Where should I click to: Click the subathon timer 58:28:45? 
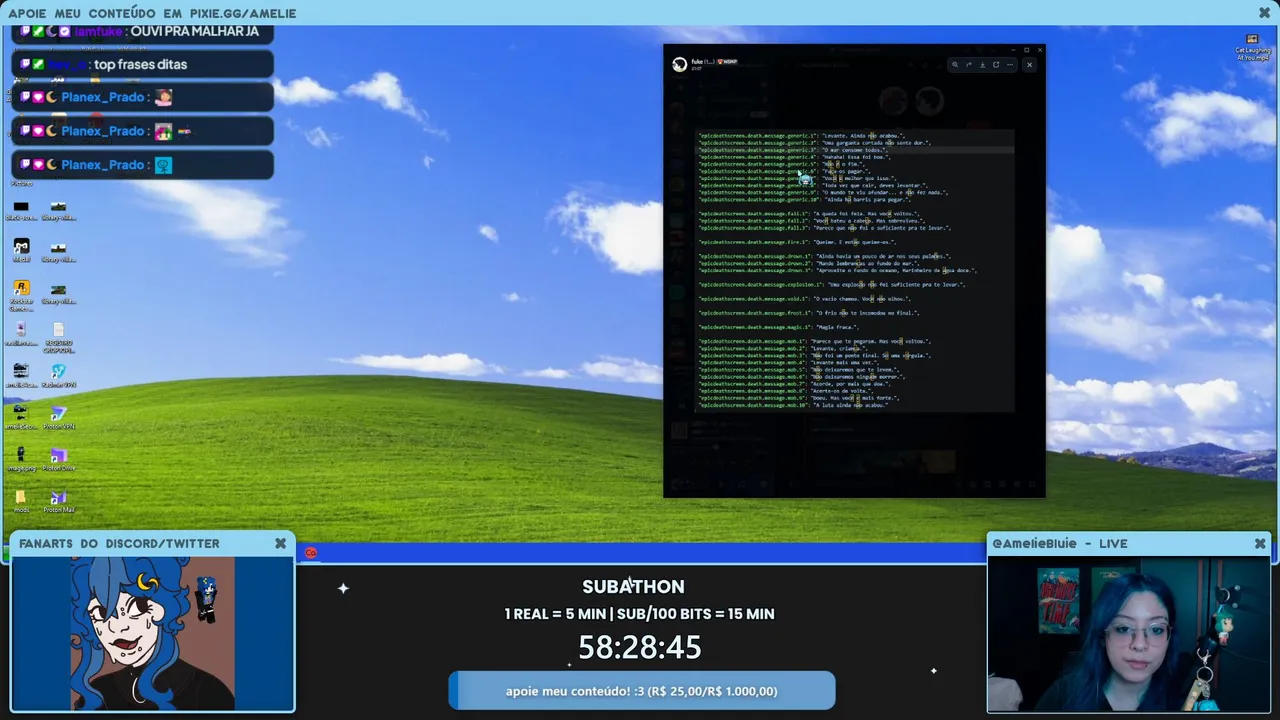pyautogui.click(x=640, y=648)
